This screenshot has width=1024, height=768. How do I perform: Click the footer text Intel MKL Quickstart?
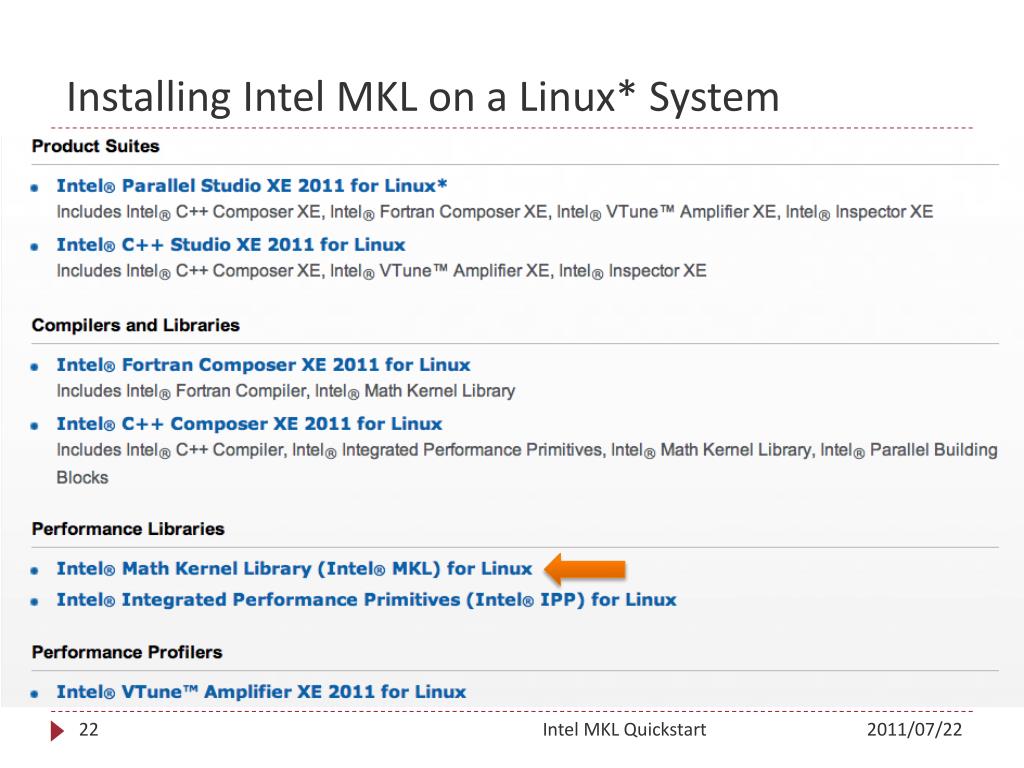[x=624, y=729]
